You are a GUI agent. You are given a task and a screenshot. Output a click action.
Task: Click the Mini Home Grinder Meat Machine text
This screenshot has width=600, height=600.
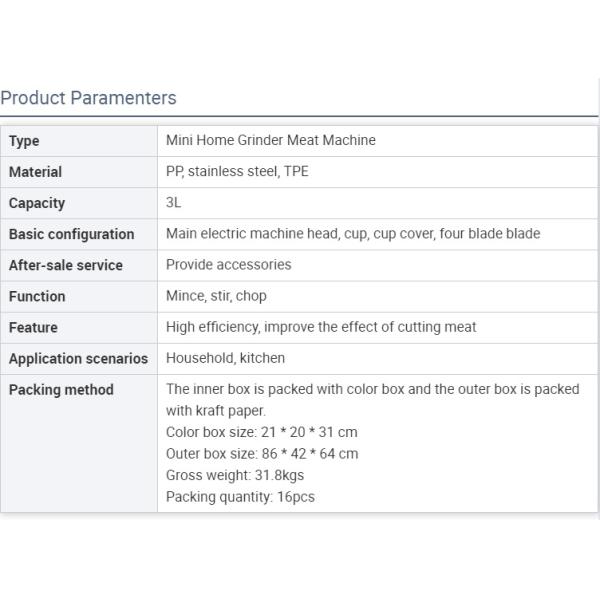(270, 141)
